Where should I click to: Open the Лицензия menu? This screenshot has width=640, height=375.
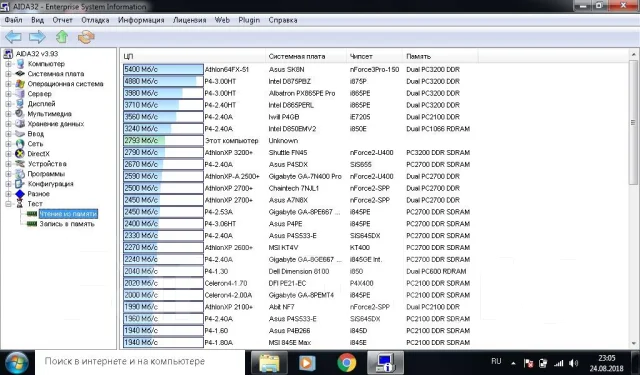190,20
